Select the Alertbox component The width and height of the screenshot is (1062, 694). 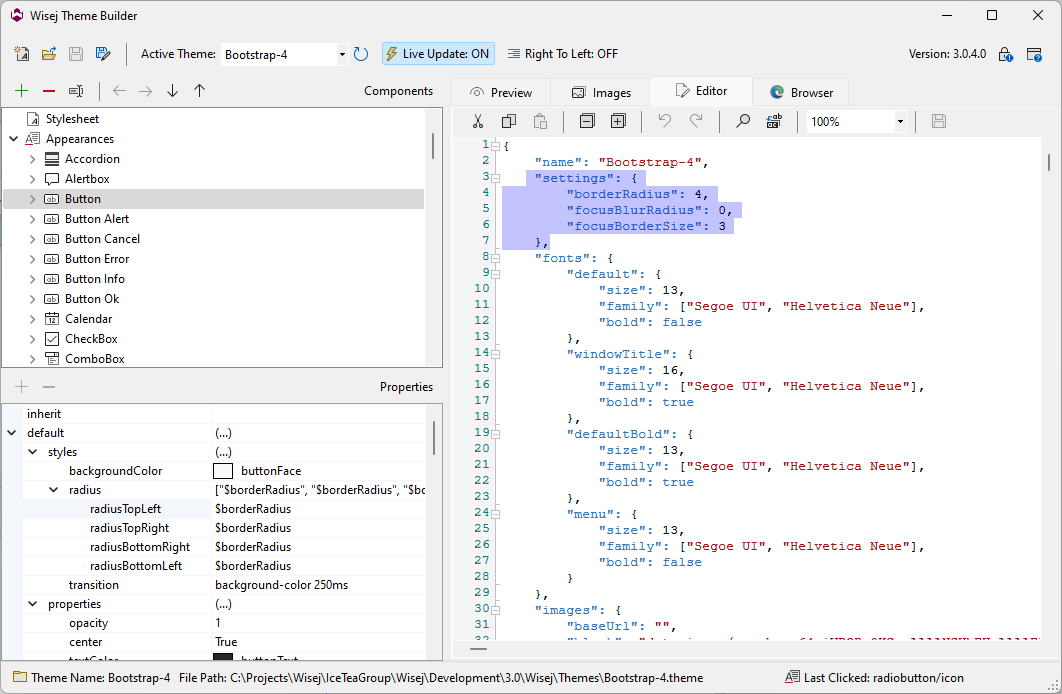click(x=87, y=179)
